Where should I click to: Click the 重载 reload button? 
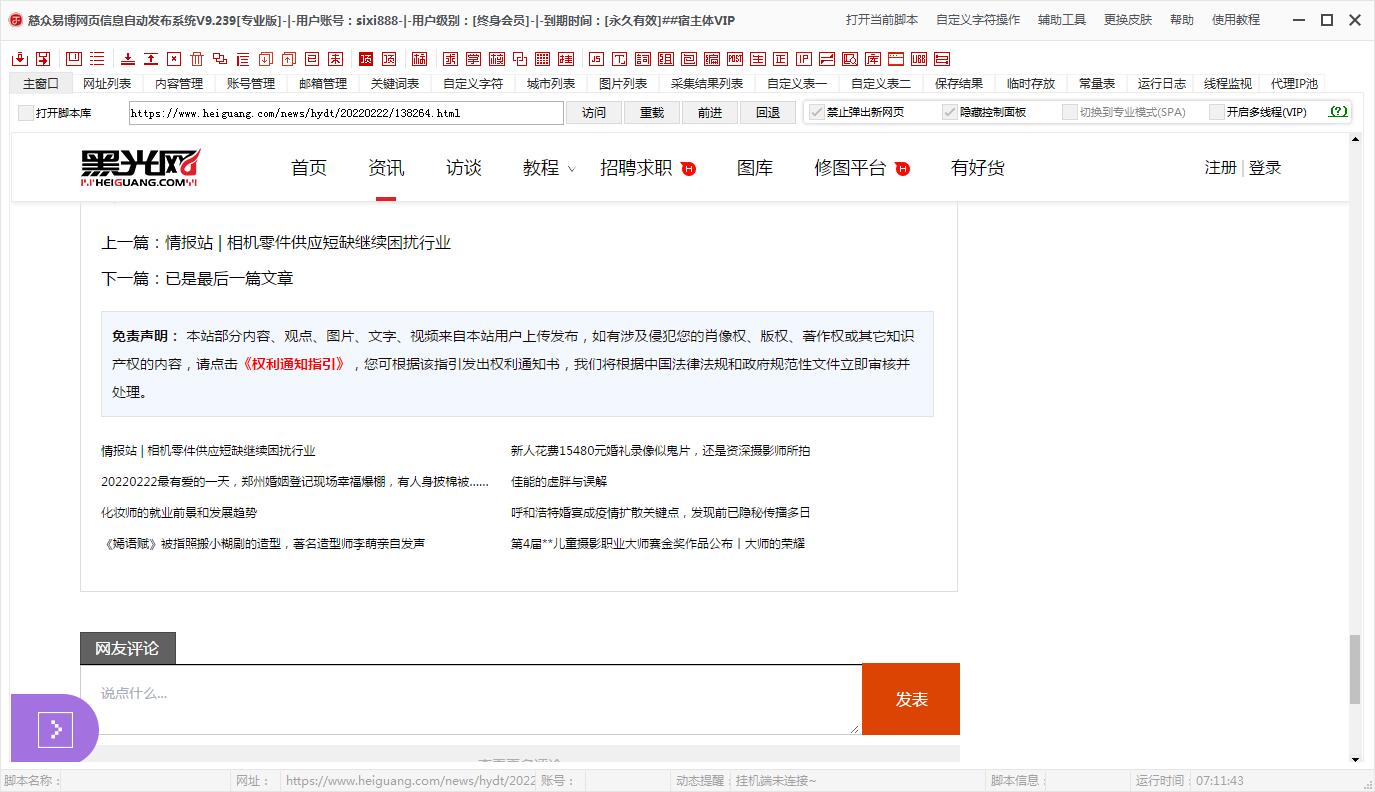652,113
